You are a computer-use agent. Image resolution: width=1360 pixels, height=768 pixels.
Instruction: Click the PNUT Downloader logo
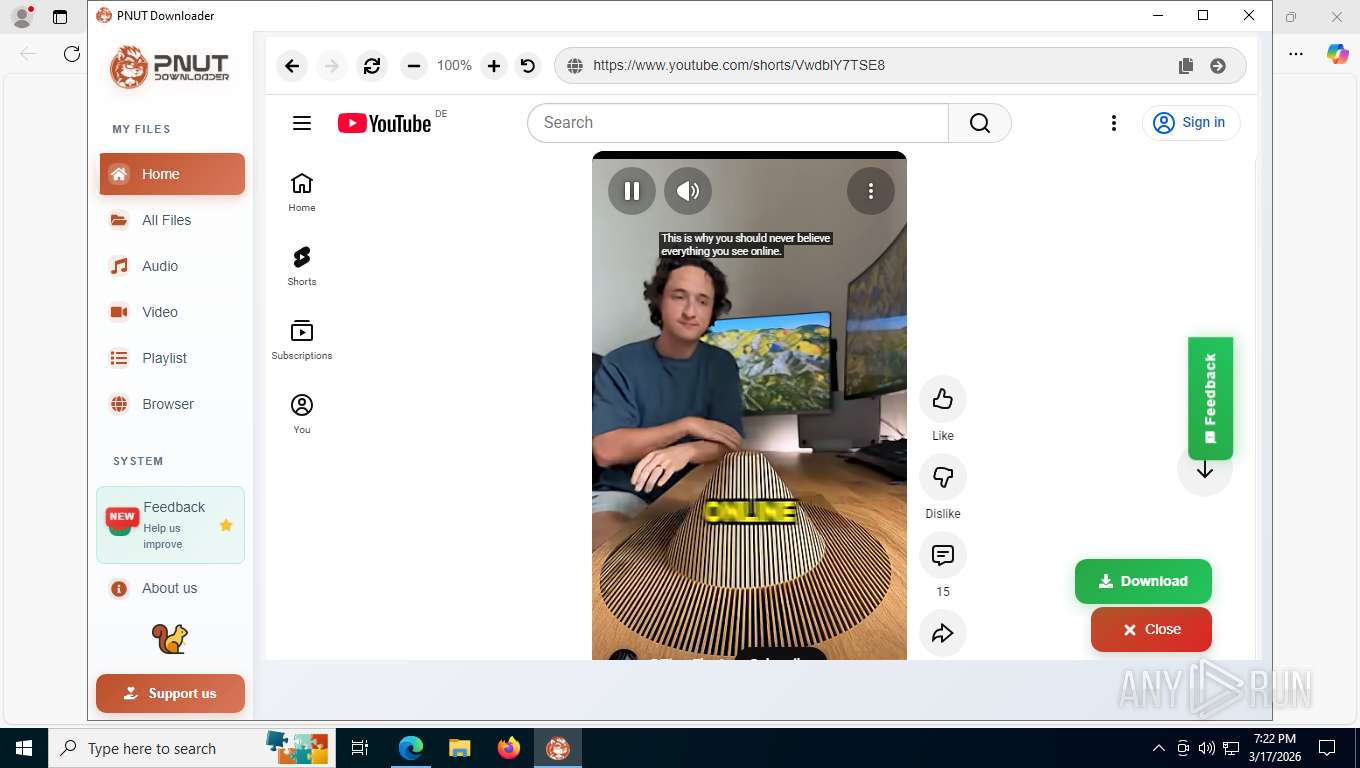click(170, 67)
